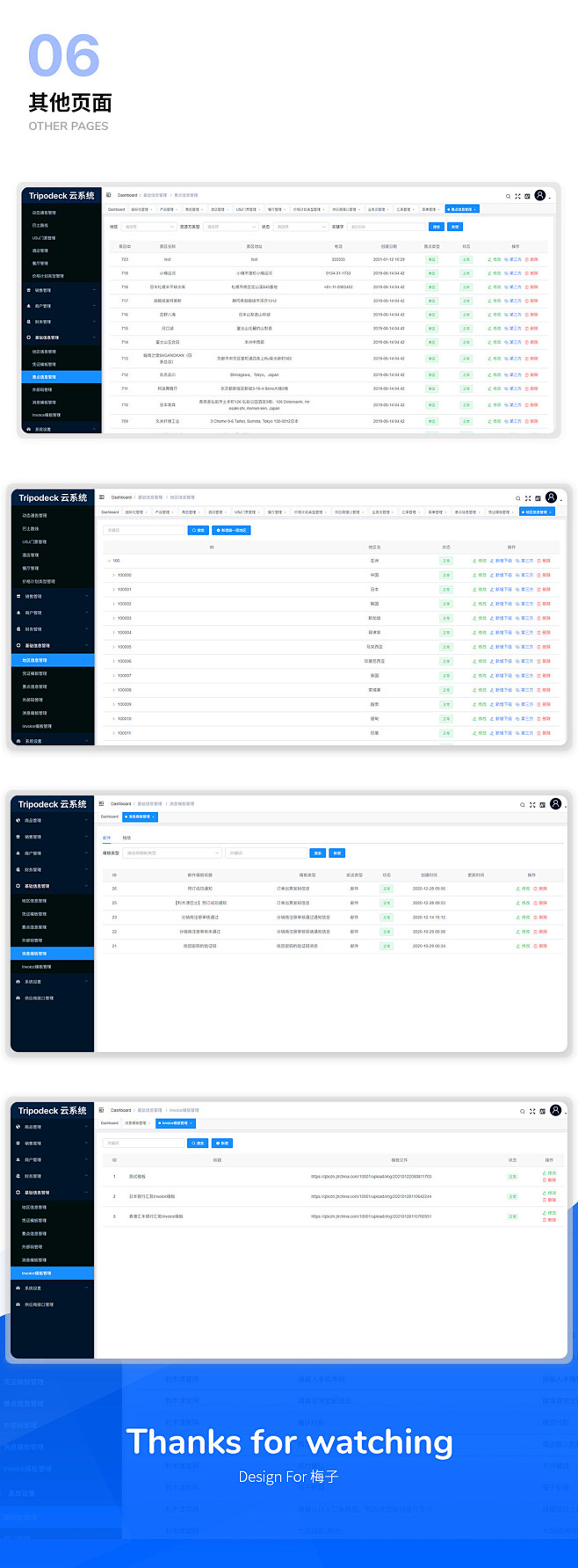Collapse sidebar via hamburger icon on 景点信息管理 page

(x=109, y=195)
